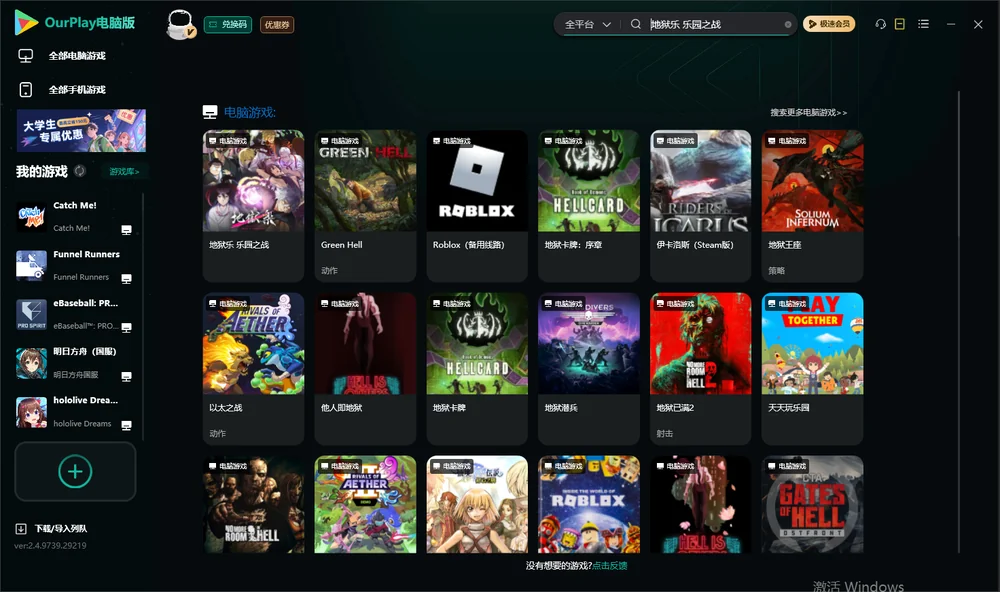1000x592 pixels.
Task: Open 下载/导入列队 download queue
Action: click(x=52, y=528)
